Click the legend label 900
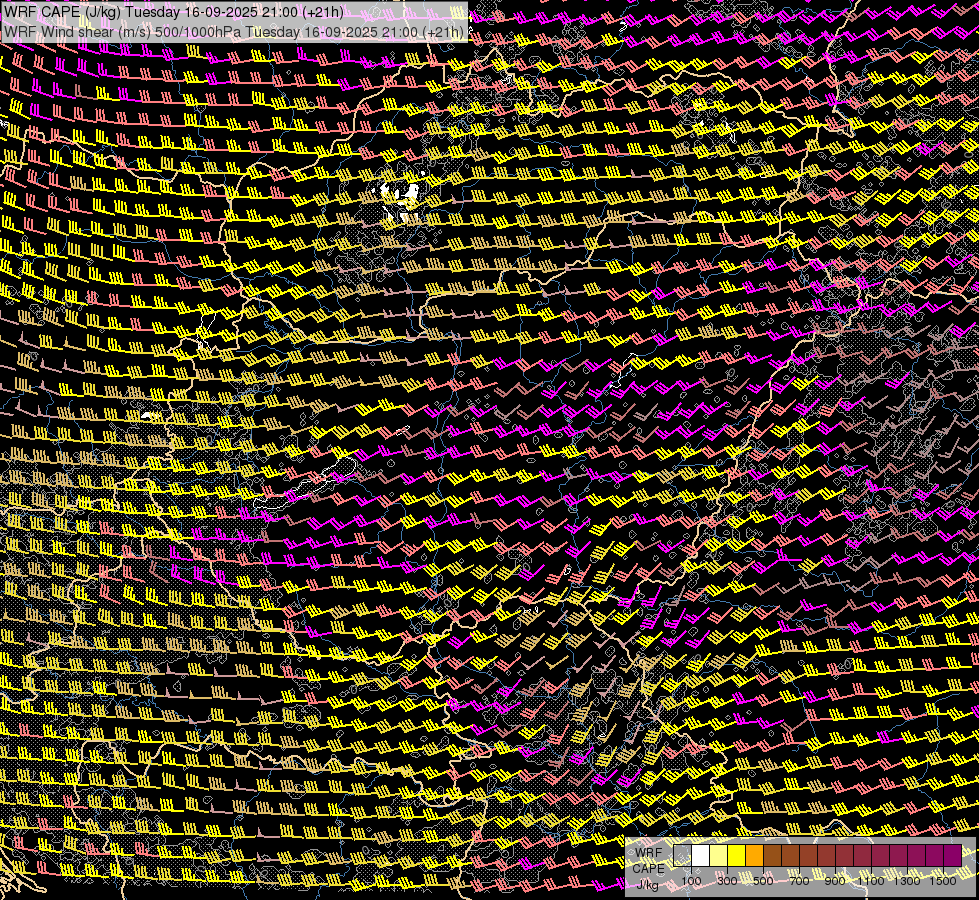Screen dimensions: 979x900 (x=835, y=881)
